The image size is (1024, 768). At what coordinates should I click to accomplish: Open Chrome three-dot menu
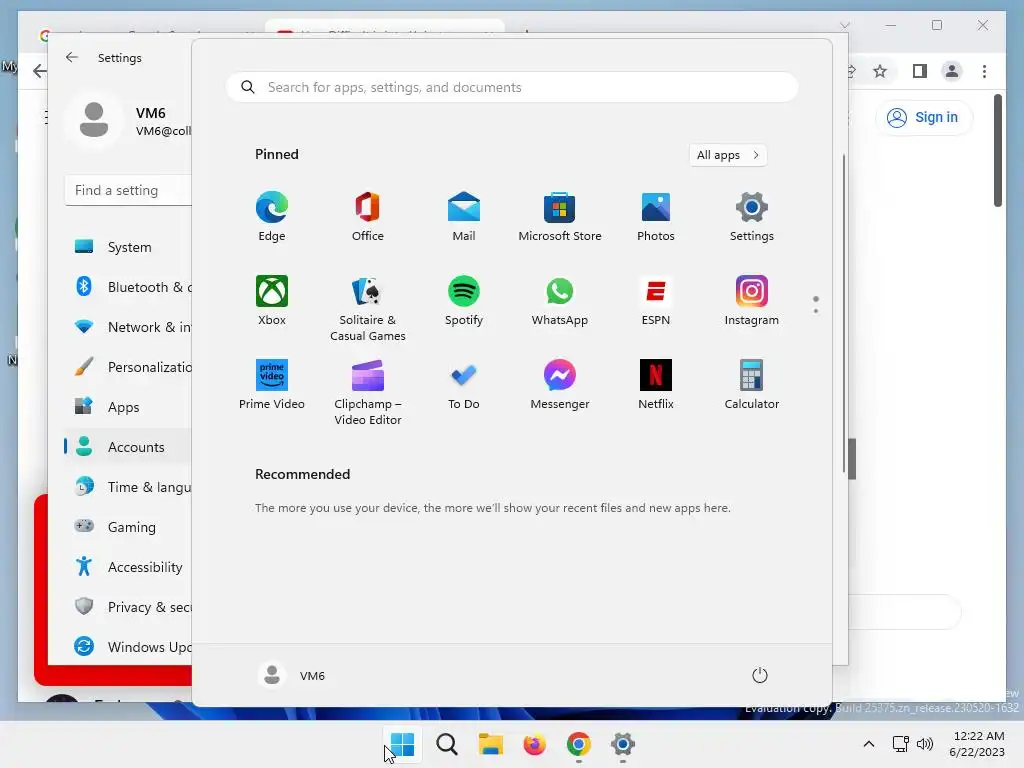point(984,71)
